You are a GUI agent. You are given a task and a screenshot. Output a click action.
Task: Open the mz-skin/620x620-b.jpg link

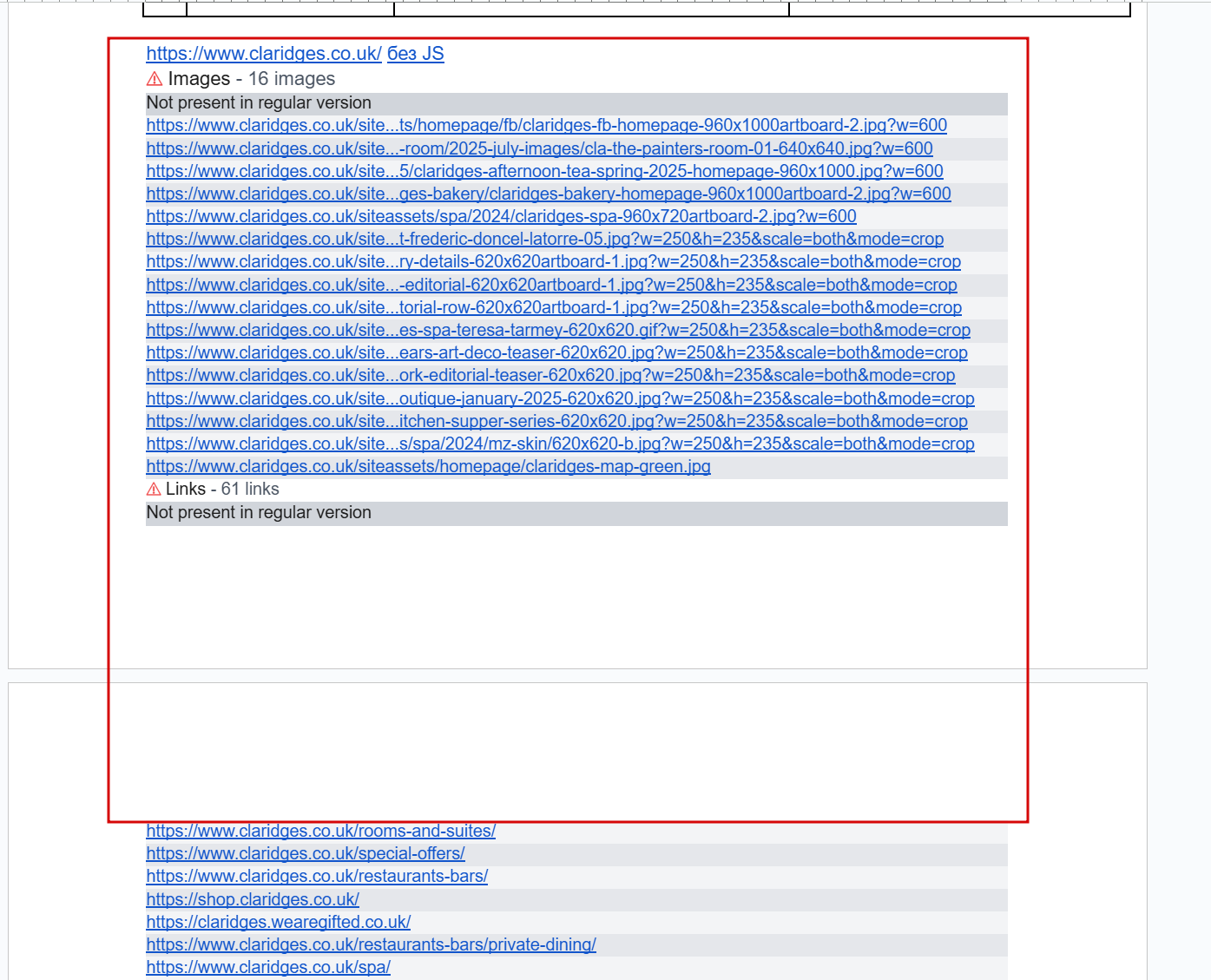click(560, 444)
